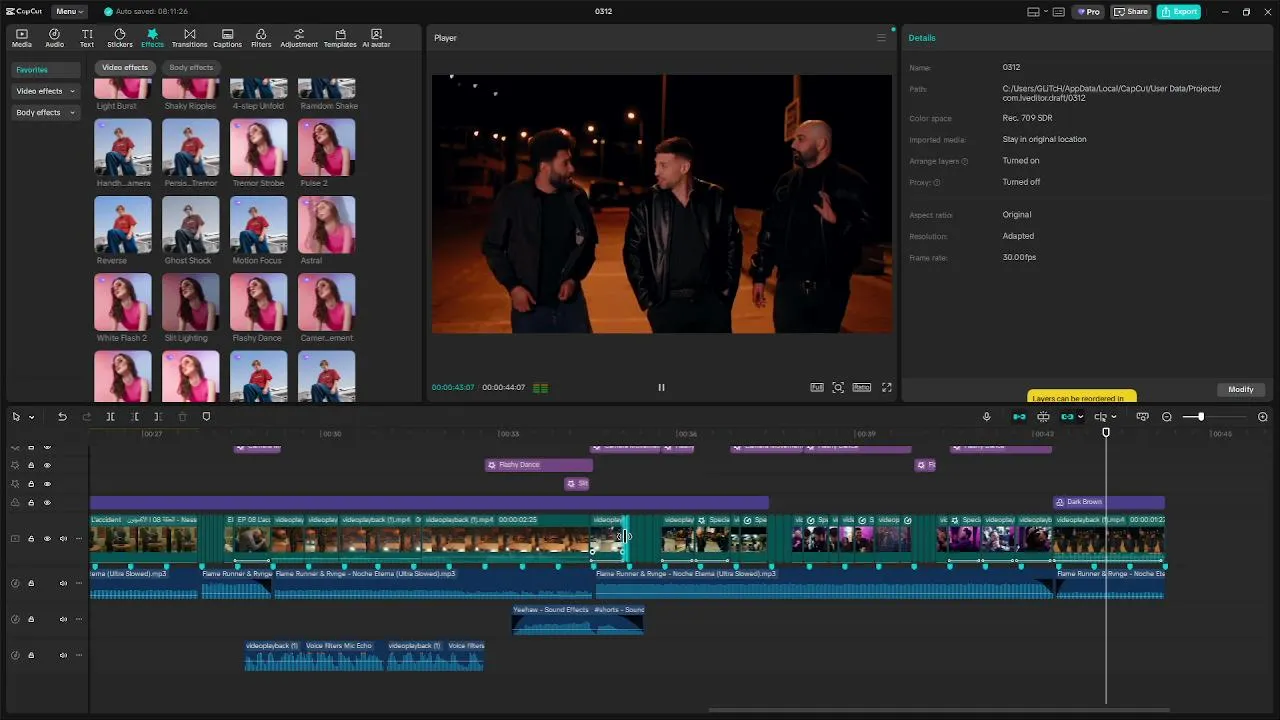
Task: Toggle clip linkage
Action: pyautogui.click(x=1067, y=417)
